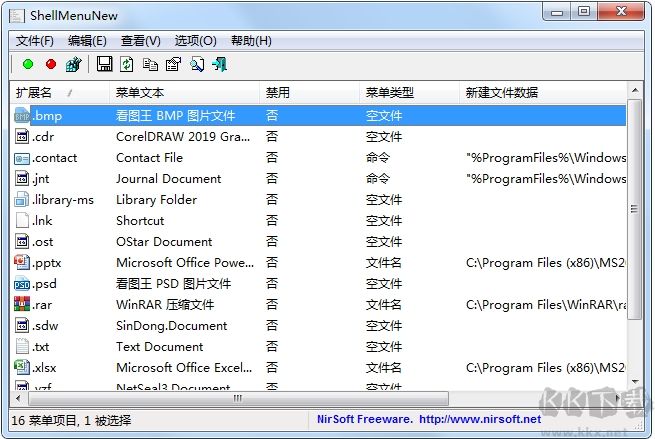Image resolution: width=655 pixels, height=439 pixels.
Task: Open the 文件(F) menu
Action: [x=35, y=41]
